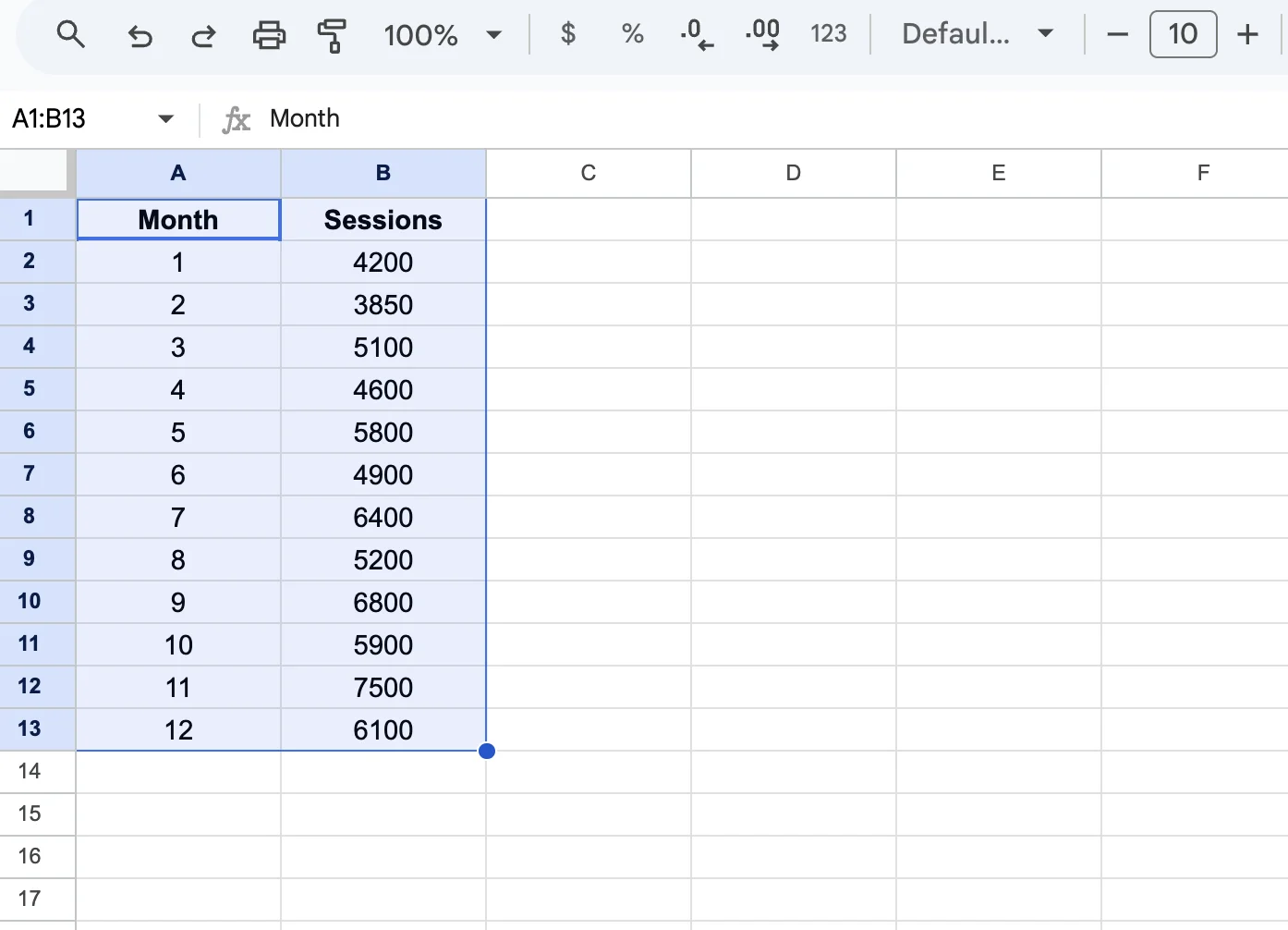
Task: Decrease decimal places of selection
Action: [x=697, y=34]
